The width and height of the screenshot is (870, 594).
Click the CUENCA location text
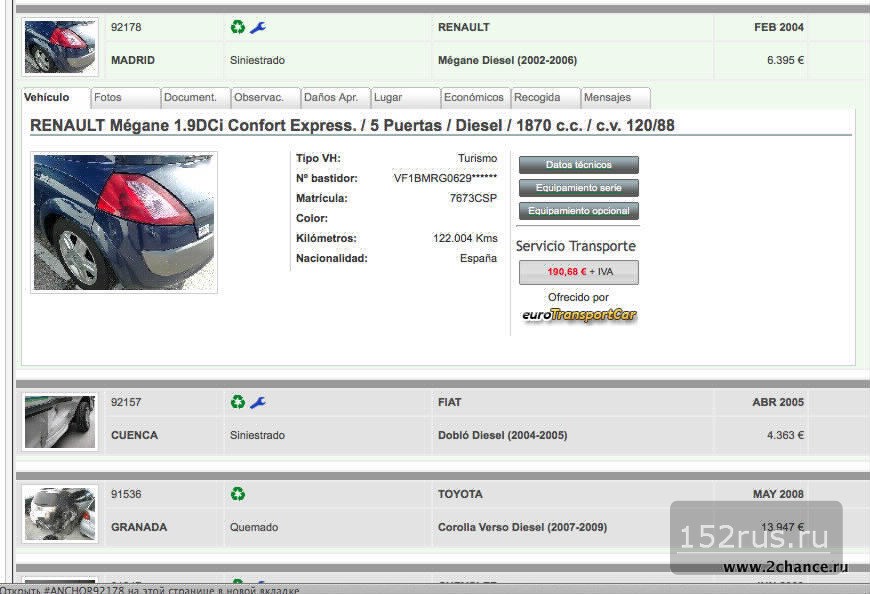click(134, 435)
